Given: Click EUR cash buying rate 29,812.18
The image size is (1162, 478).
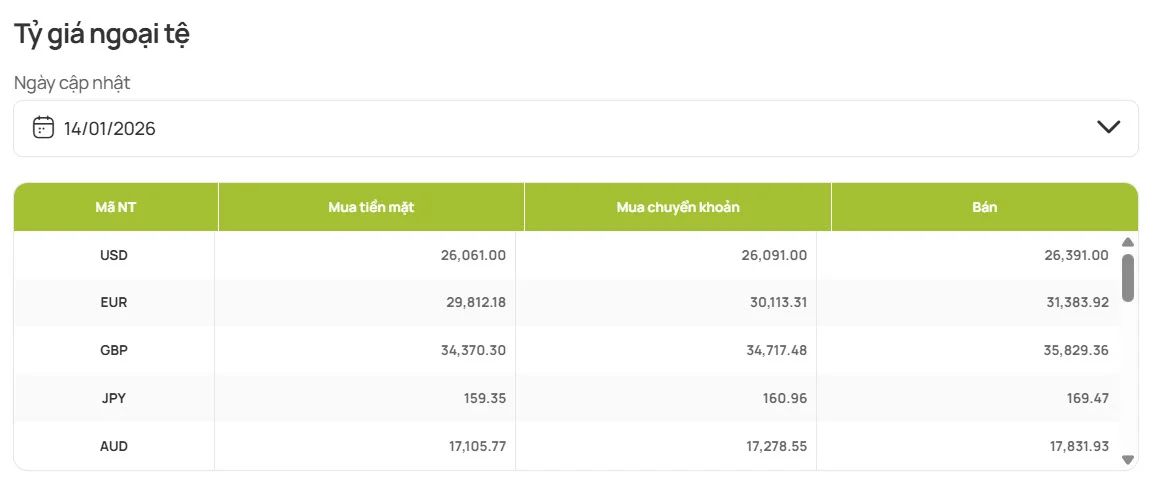Looking at the screenshot, I should pyautogui.click(x=472, y=302).
